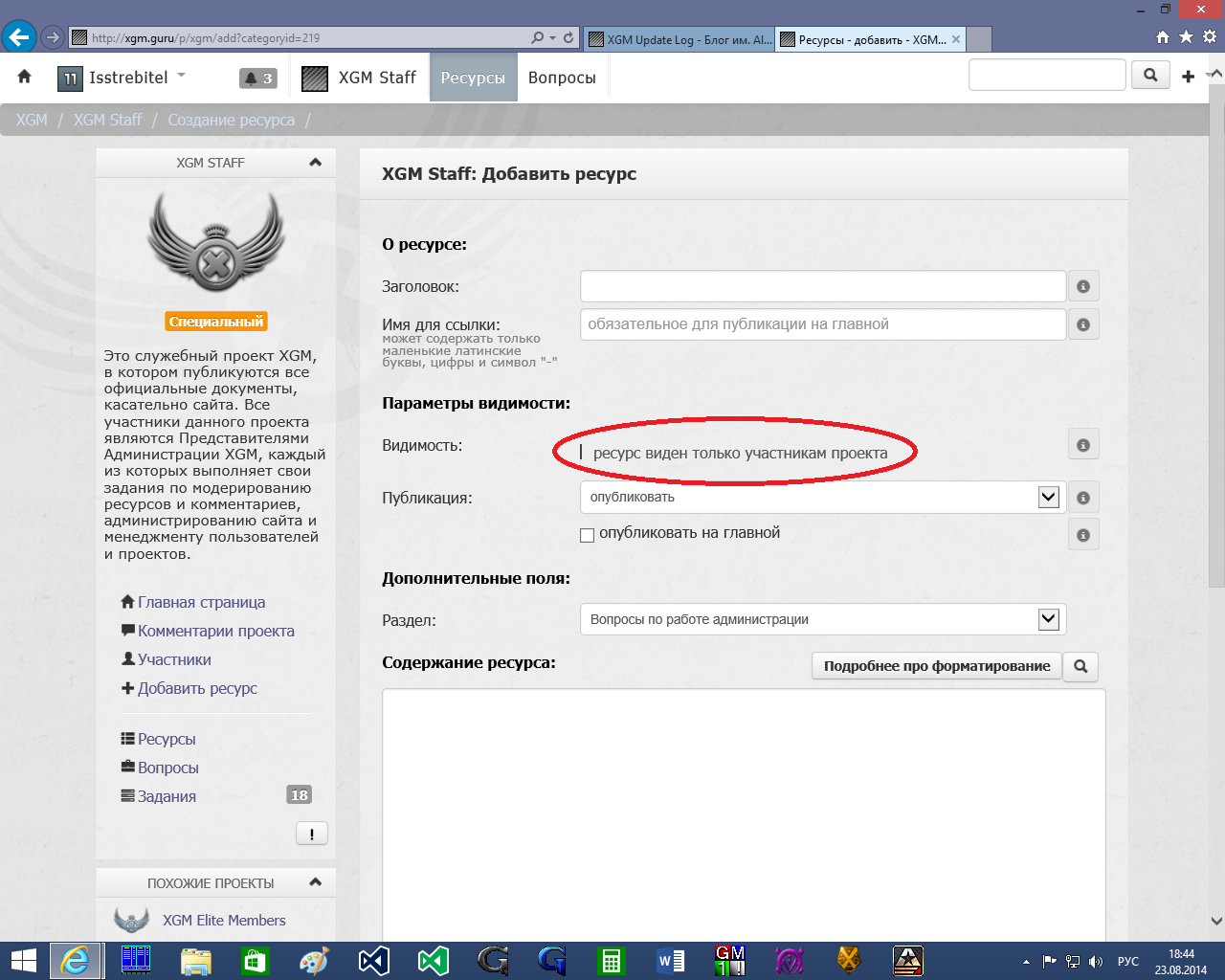Open the green calculator taskbar icon
Screen dimensions: 1225x980
(x=611, y=960)
